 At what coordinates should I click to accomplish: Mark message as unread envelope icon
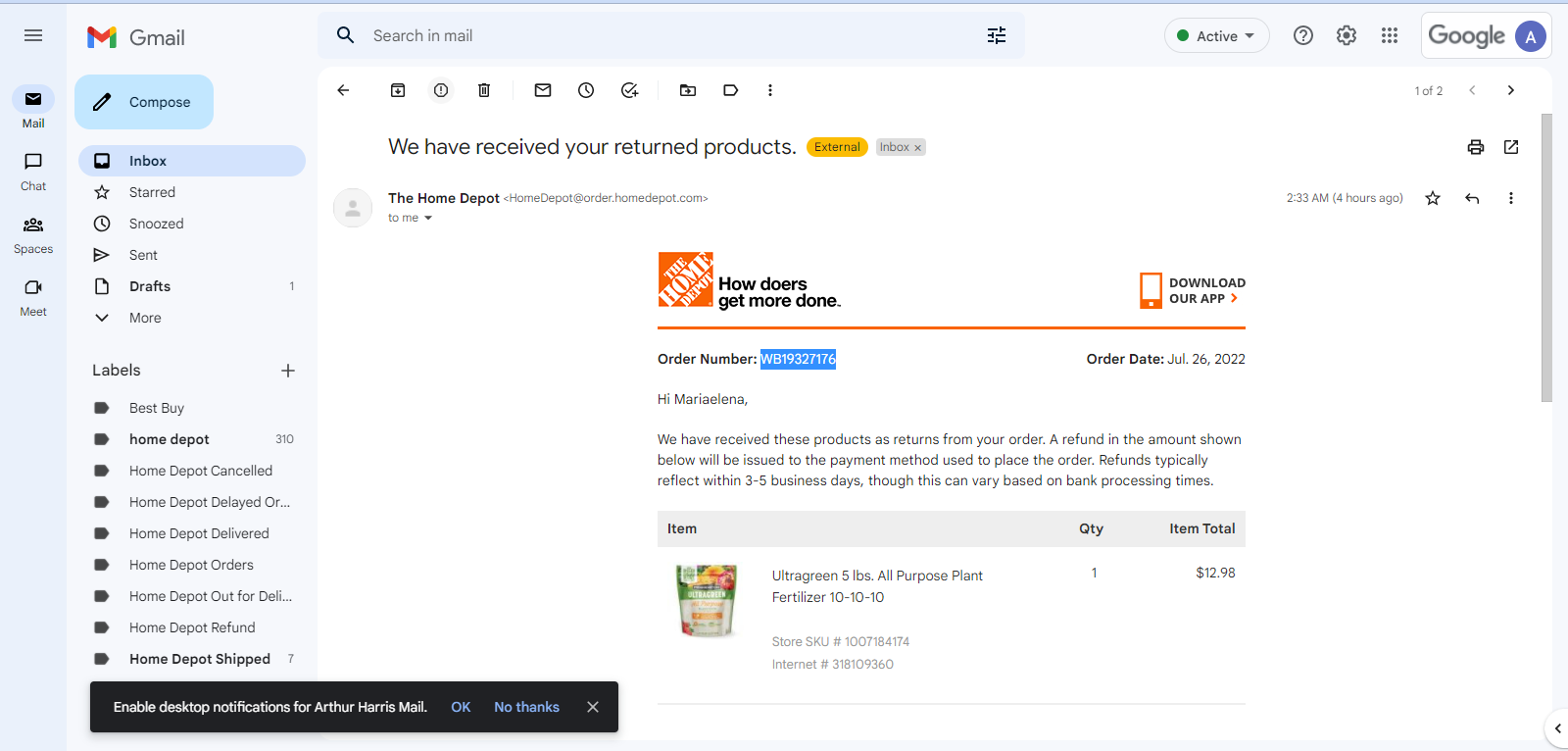[543, 90]
